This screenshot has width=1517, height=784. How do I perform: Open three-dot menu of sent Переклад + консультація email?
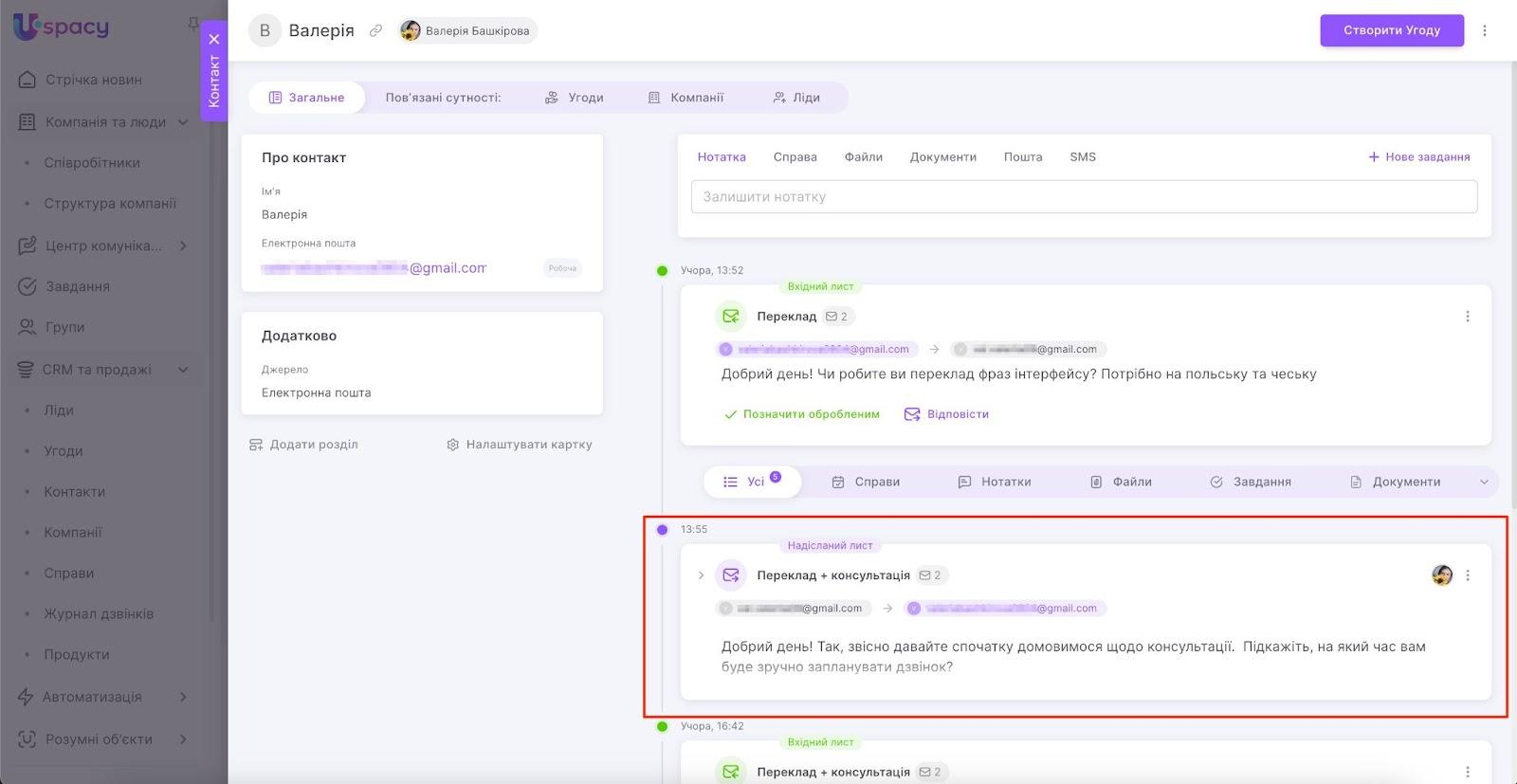click(1467, 575)
